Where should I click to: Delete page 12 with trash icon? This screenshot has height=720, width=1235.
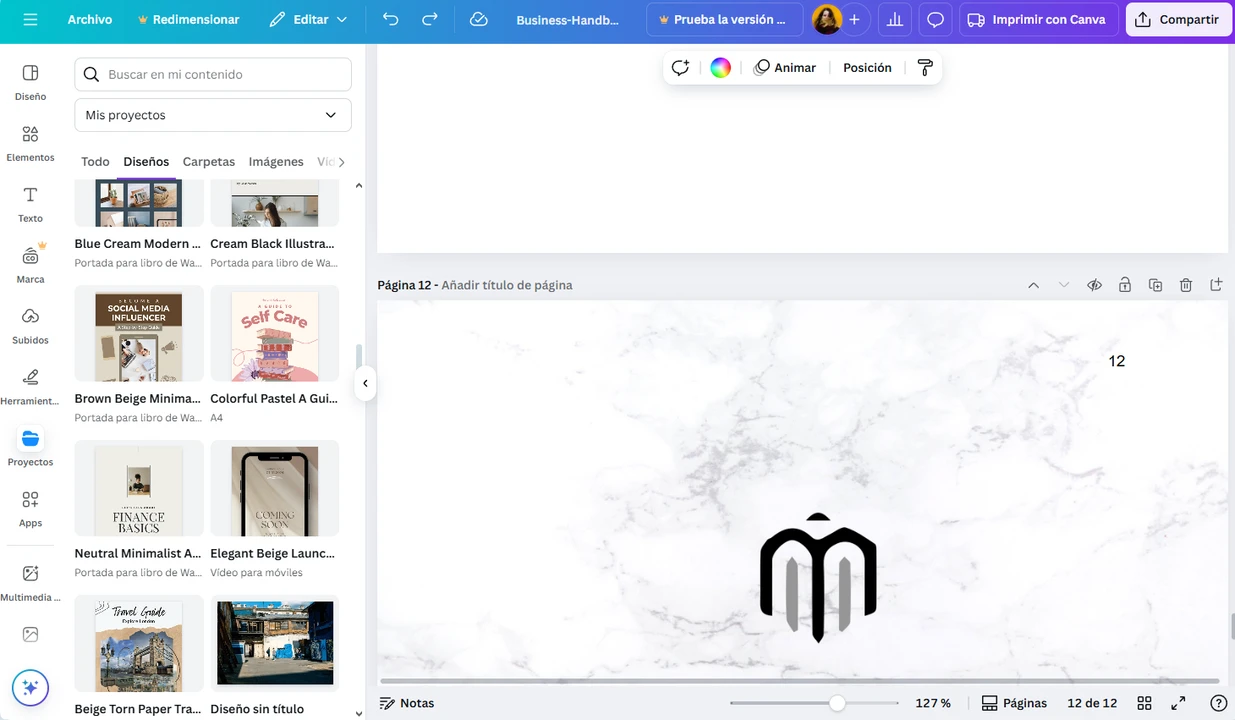[x=1186, y=285]
